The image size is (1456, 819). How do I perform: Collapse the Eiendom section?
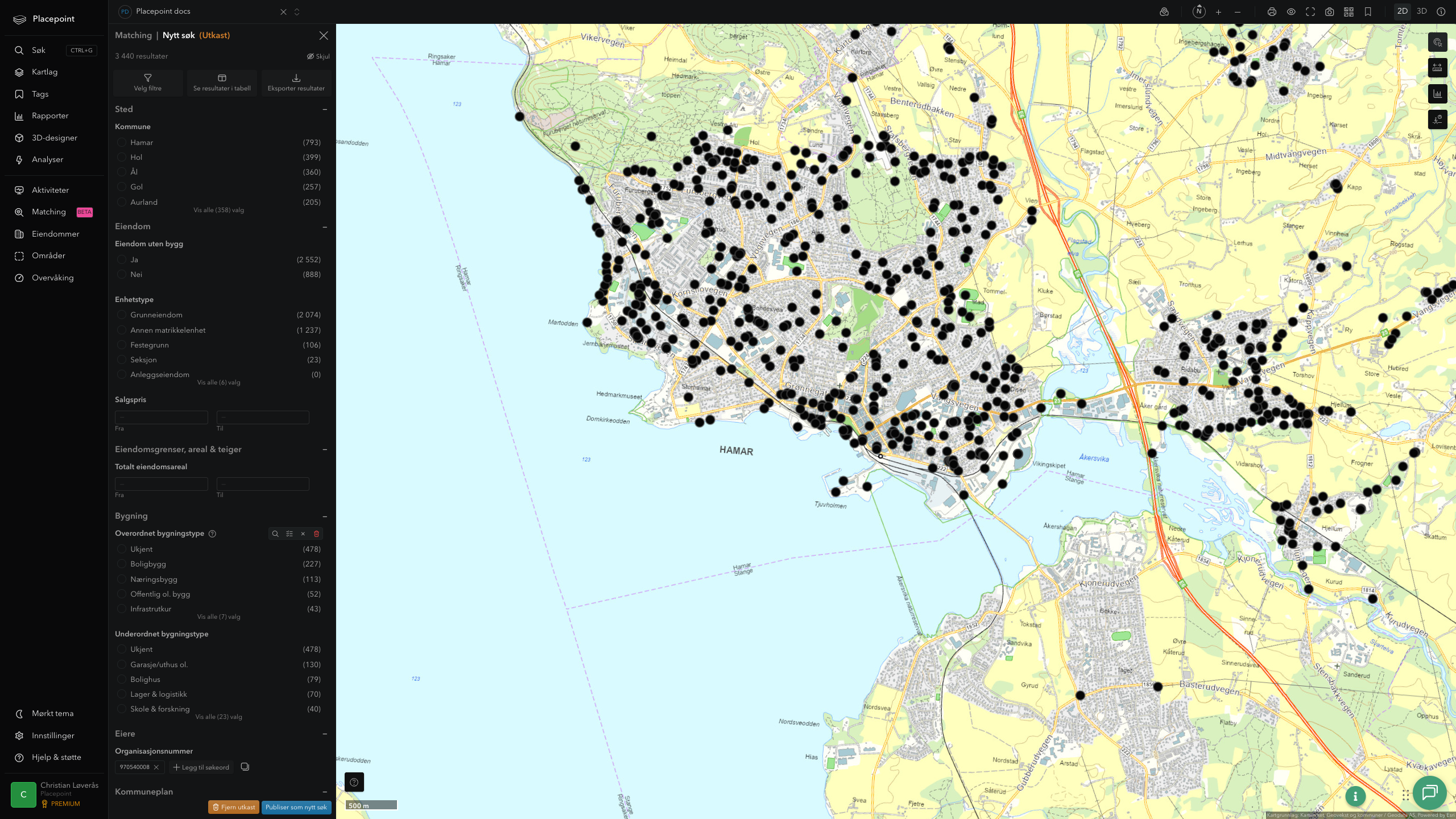[325, 227]
